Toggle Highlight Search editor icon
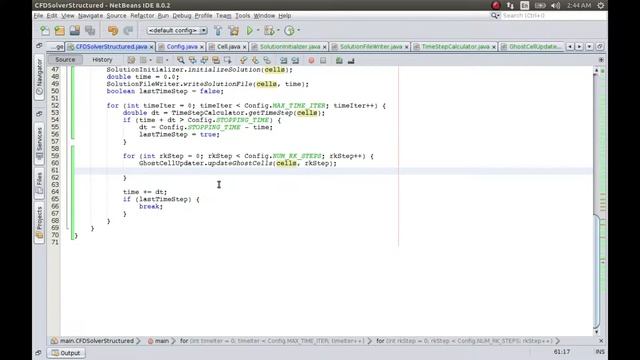The height and width of the screenshot is (360, 640). point(216,60)
